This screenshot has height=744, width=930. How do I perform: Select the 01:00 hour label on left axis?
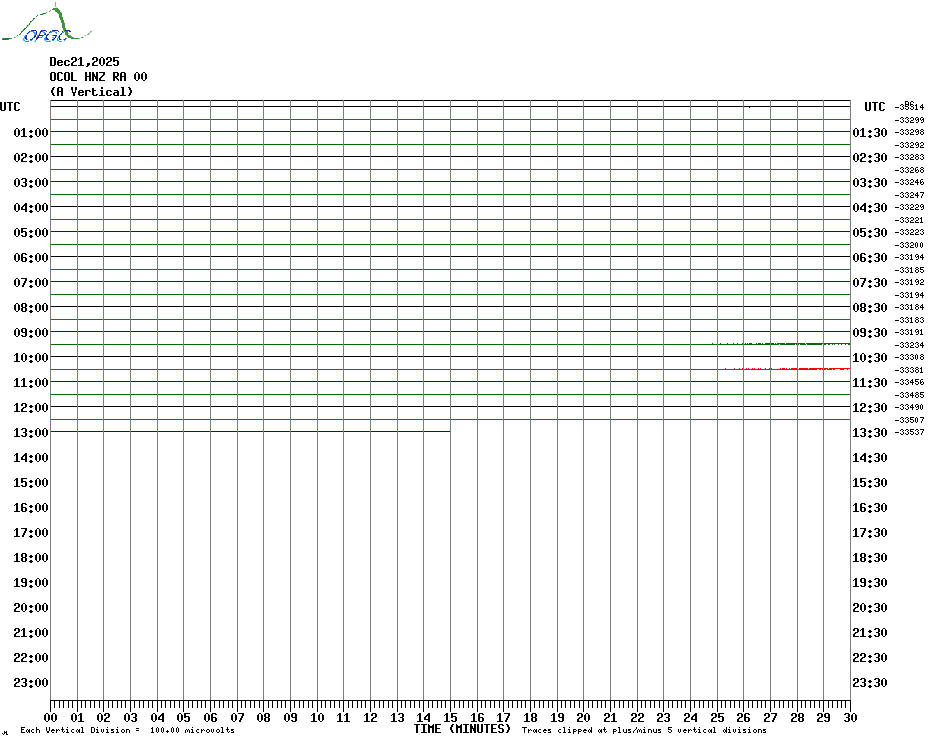pyautogui.click(x=31, y=133)
